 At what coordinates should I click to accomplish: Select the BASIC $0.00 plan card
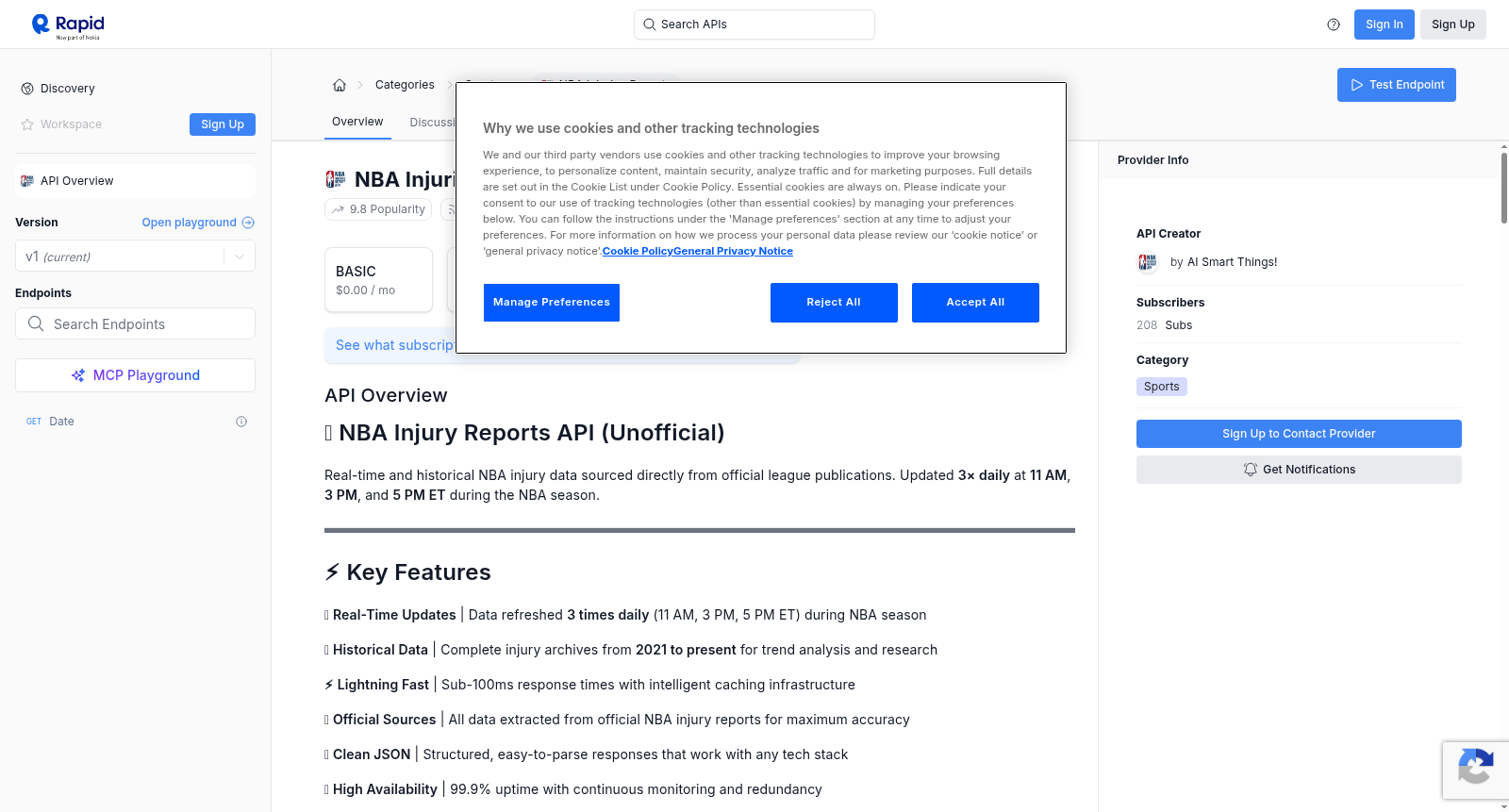[378, 280]
